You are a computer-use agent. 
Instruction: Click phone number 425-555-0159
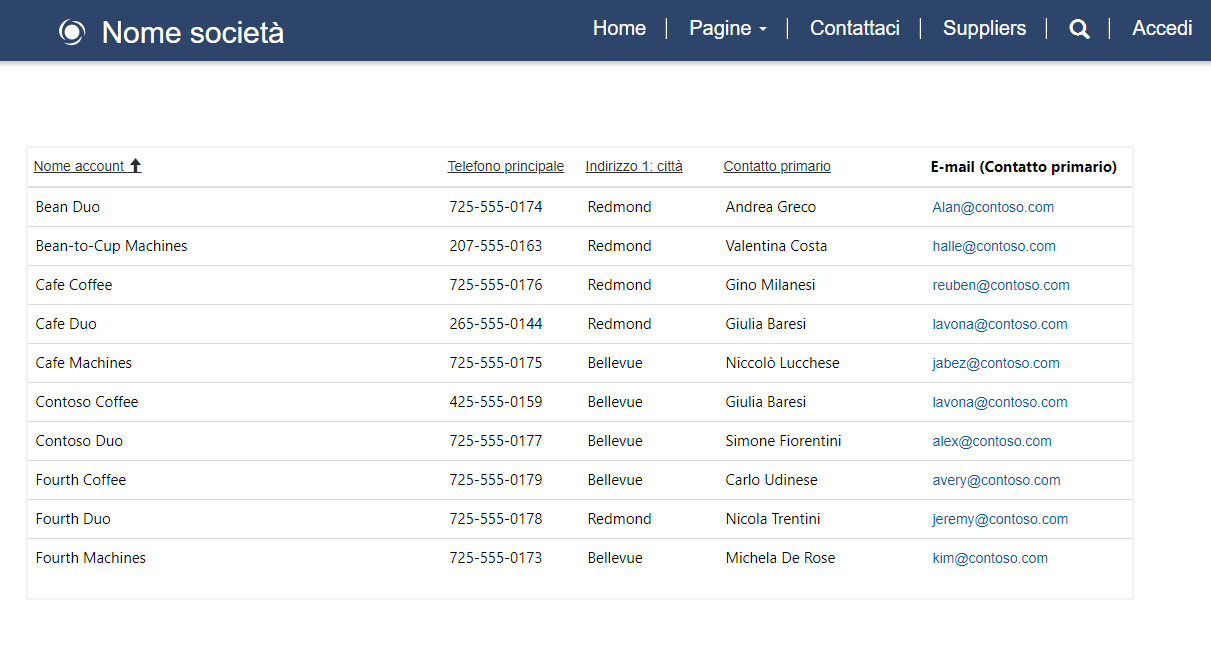tap(496, 402)
